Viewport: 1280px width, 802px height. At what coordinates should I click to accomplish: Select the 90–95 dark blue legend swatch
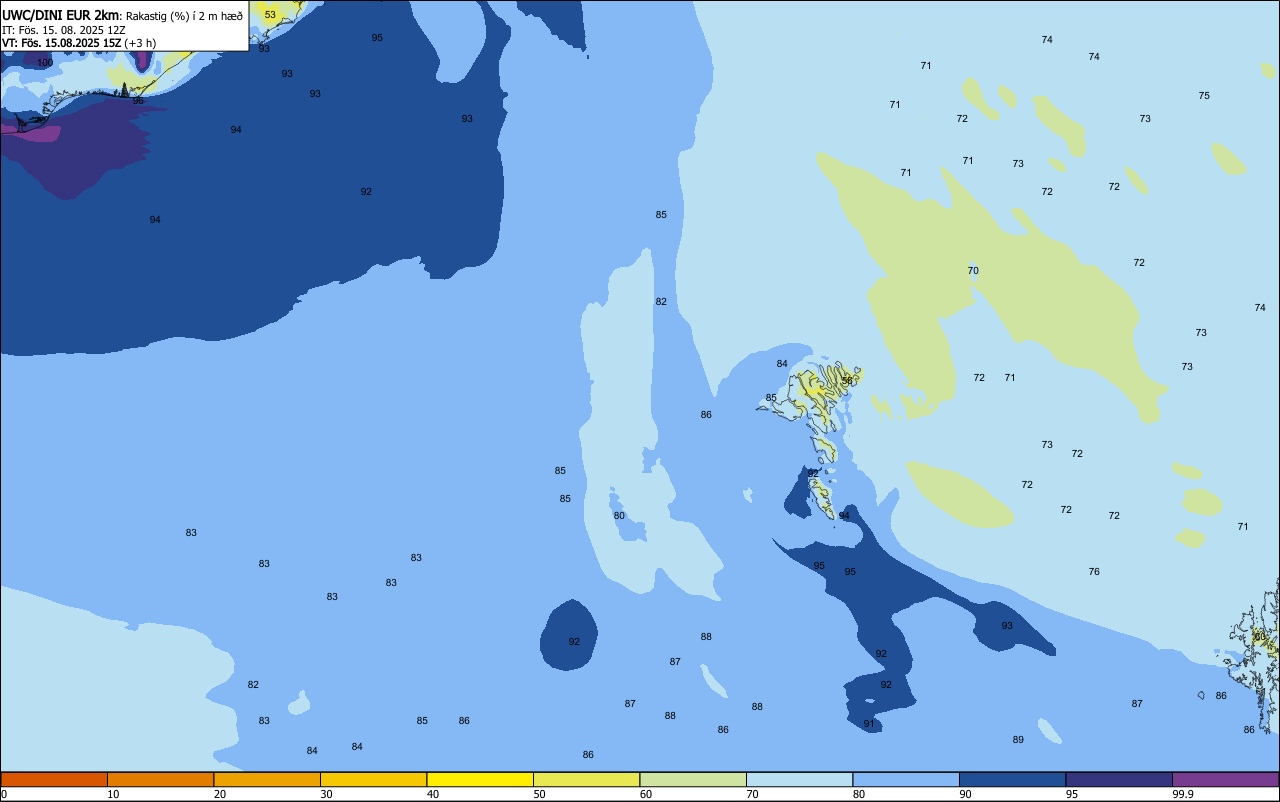coord(1012,779)
